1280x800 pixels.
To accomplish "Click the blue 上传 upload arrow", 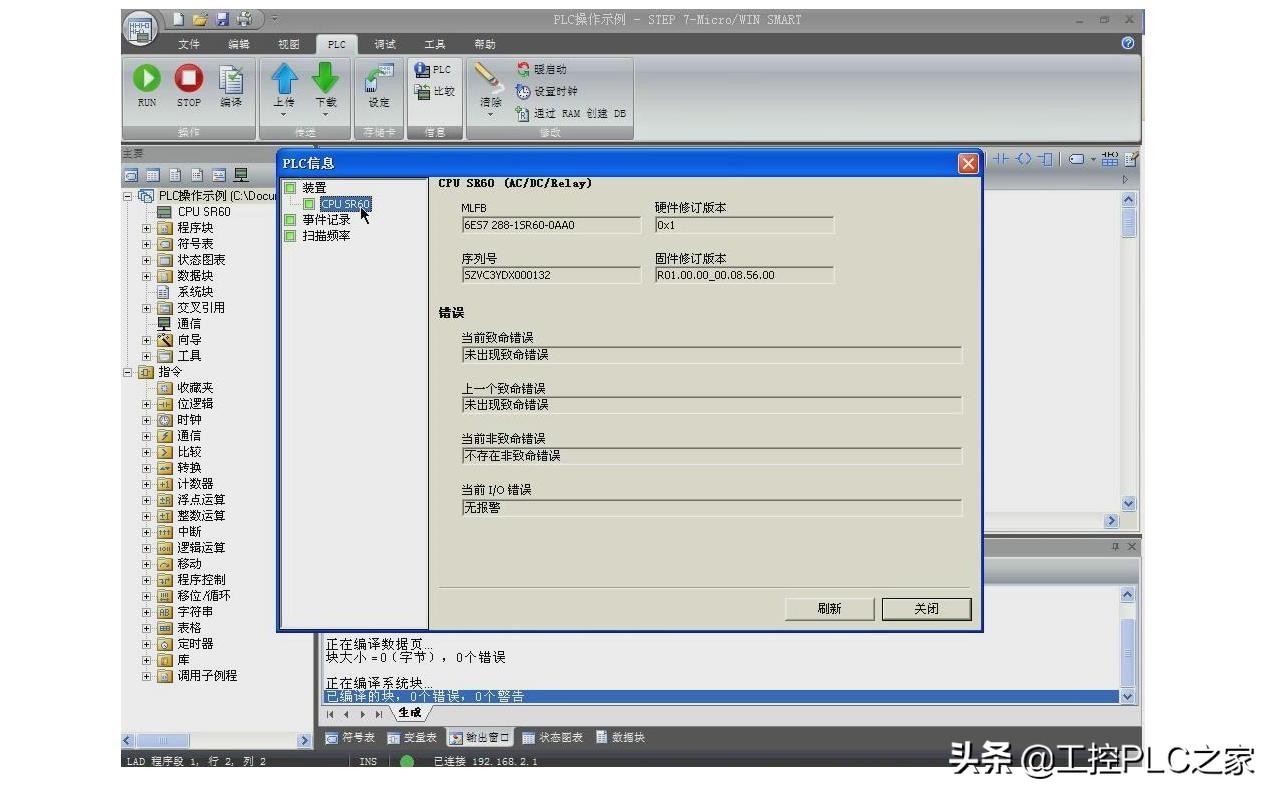I will point(284,79).
